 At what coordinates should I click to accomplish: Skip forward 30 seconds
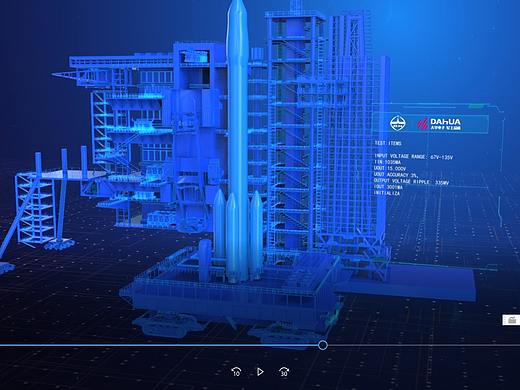[284, 372]
